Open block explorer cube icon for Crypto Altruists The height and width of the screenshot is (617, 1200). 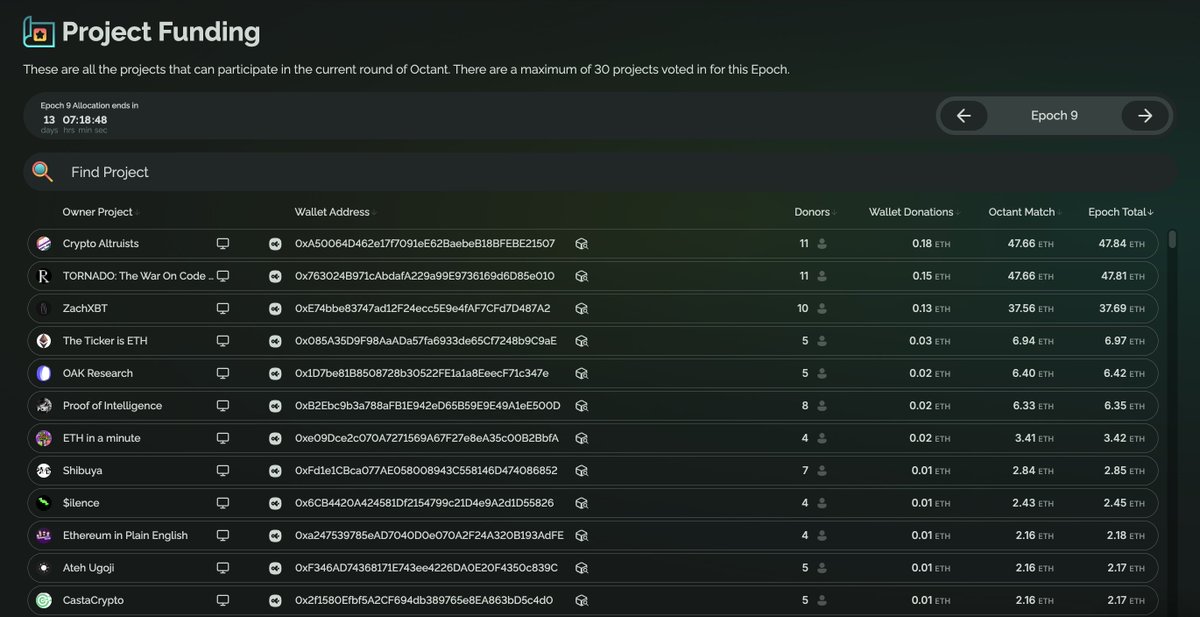click(581, 244)
